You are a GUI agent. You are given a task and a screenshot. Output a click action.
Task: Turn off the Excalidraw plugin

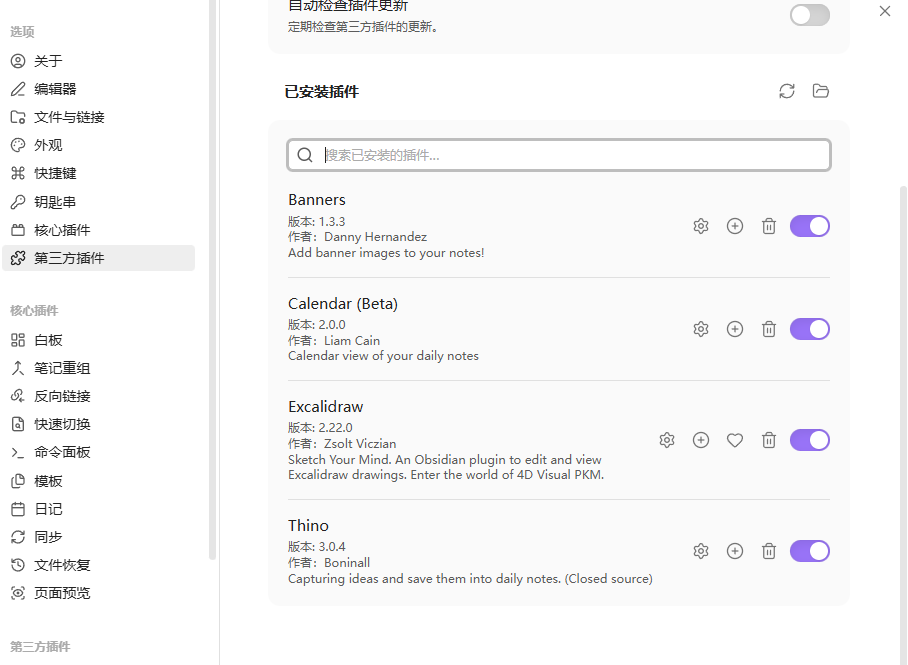click(810, 440)
